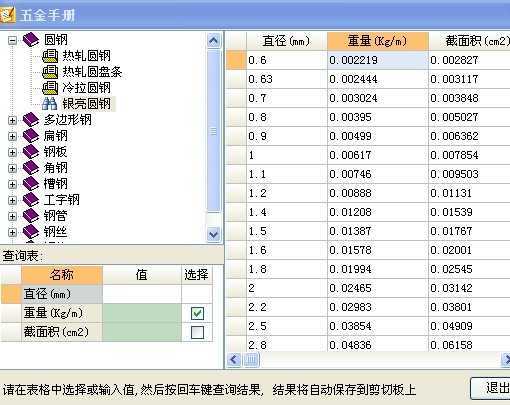This screenshot has height=405, width=510.
Task: Expand the 角钢 tree node
Action: click(x=12, y=168)
